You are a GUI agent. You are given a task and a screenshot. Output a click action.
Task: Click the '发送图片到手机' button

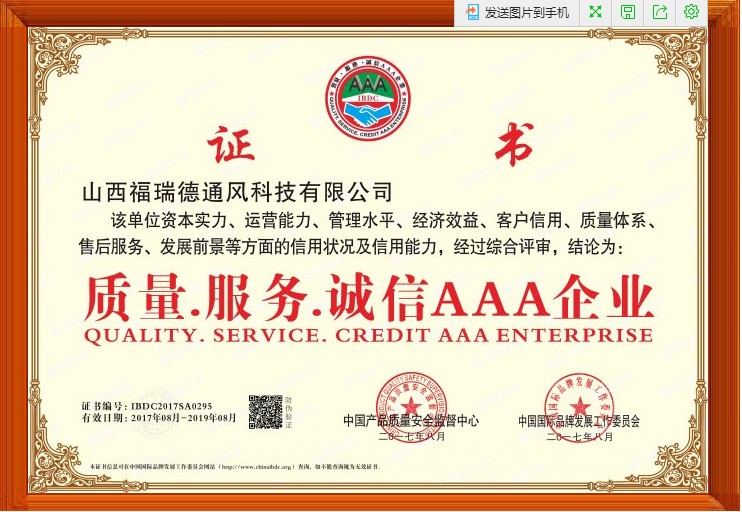point(517,12)
